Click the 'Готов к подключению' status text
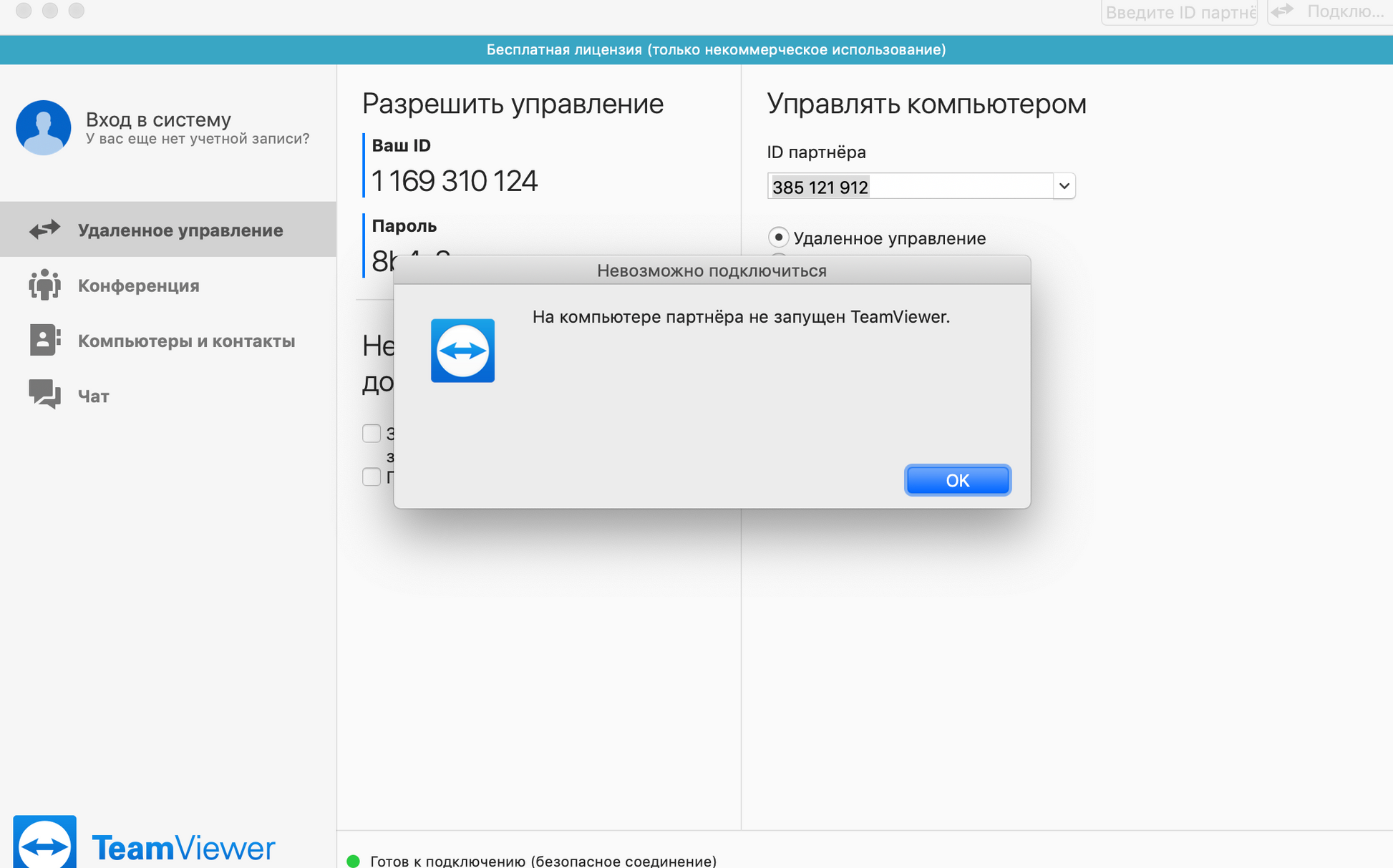This screenshot has height=868, width=1393. click(543, 861)
